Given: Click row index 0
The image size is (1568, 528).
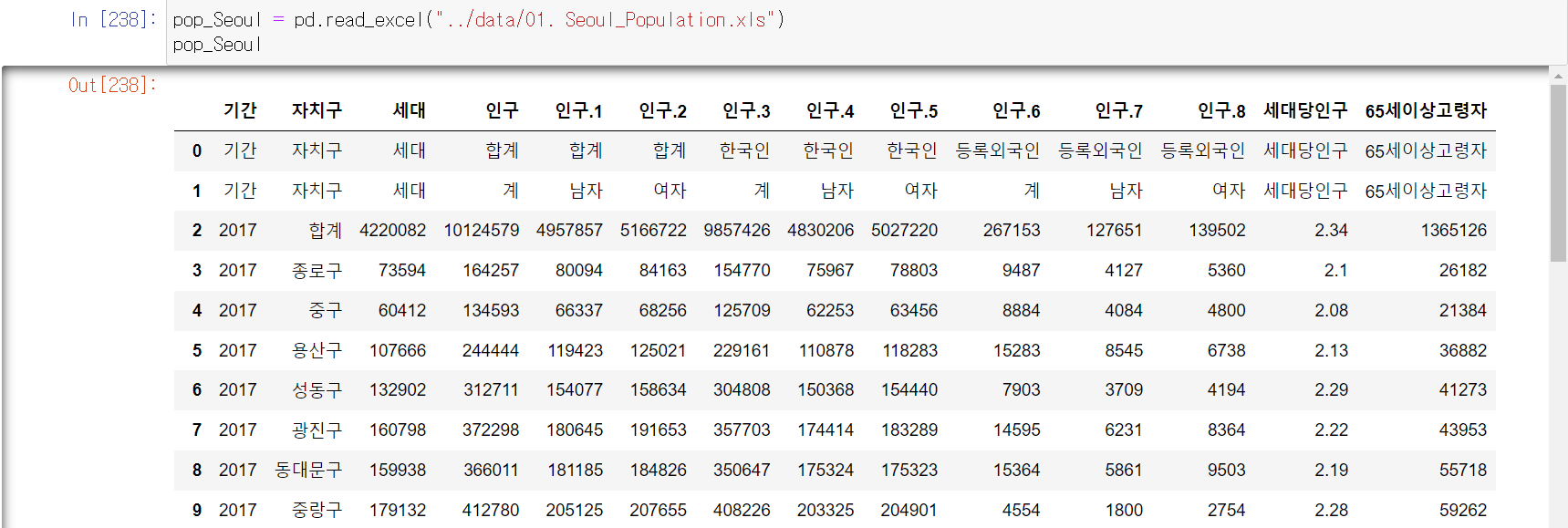Looking at the screenshot, I should (x=197, y=150).
